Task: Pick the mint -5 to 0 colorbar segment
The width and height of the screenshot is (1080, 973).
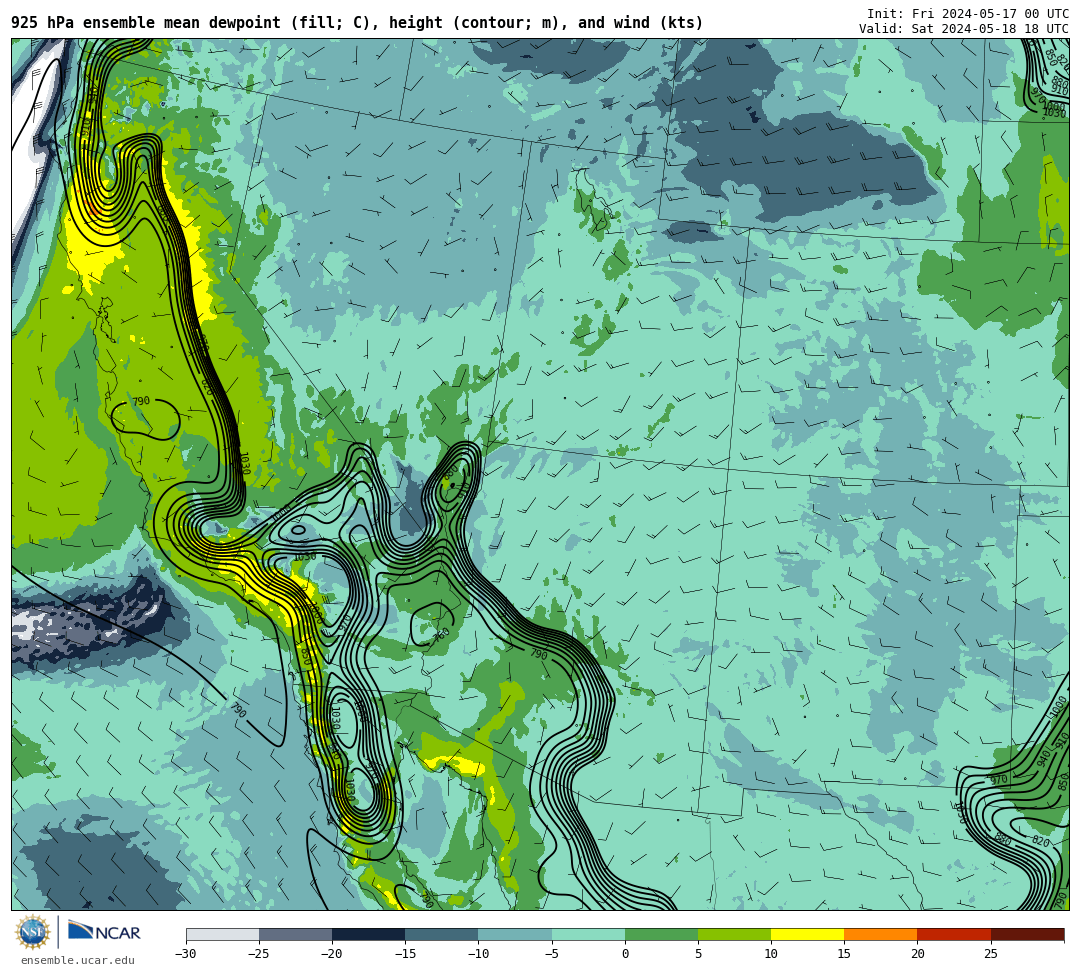Action: pos(588,934)
